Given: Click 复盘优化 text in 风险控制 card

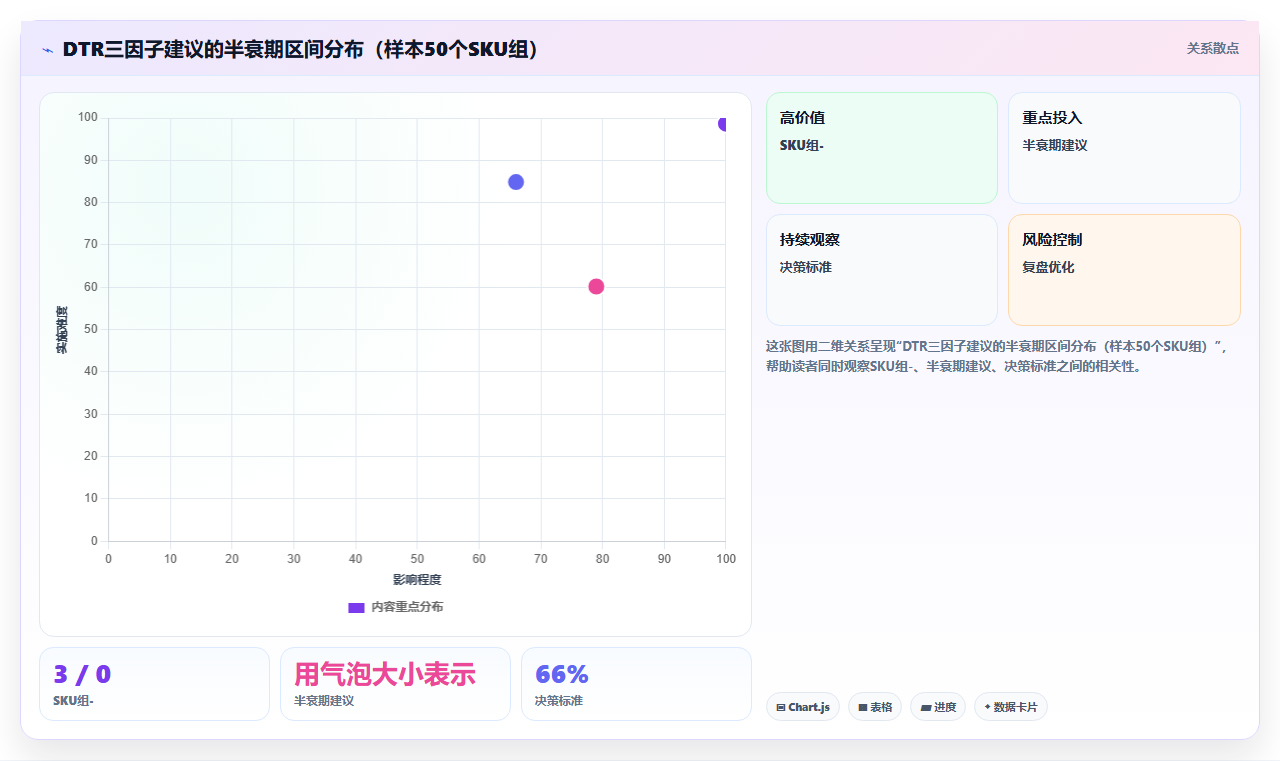Looking at the screenshot, I should [x=1048, y=268].
